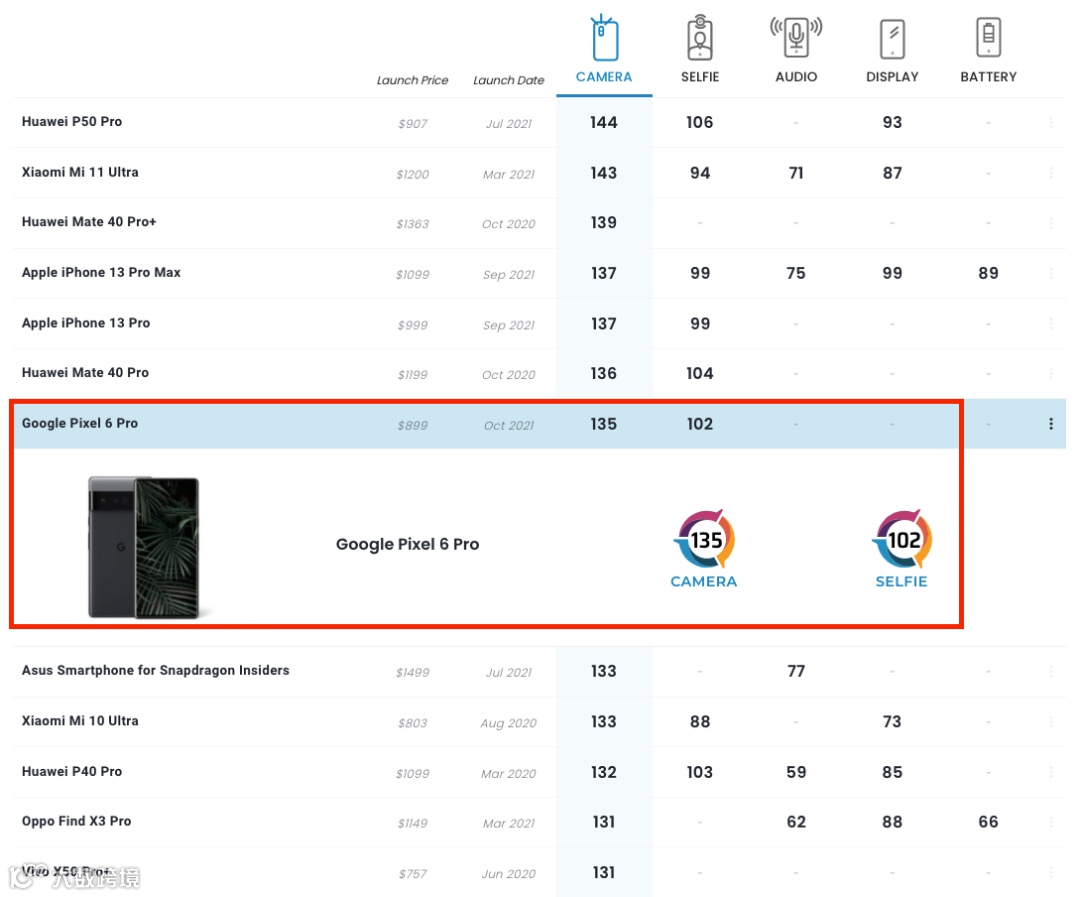Click audio score 71 for Xiaomi Mi 11 Ultra
This screenshot has width=1080, height=897.
pyautogui.click(x=796, y=173)
